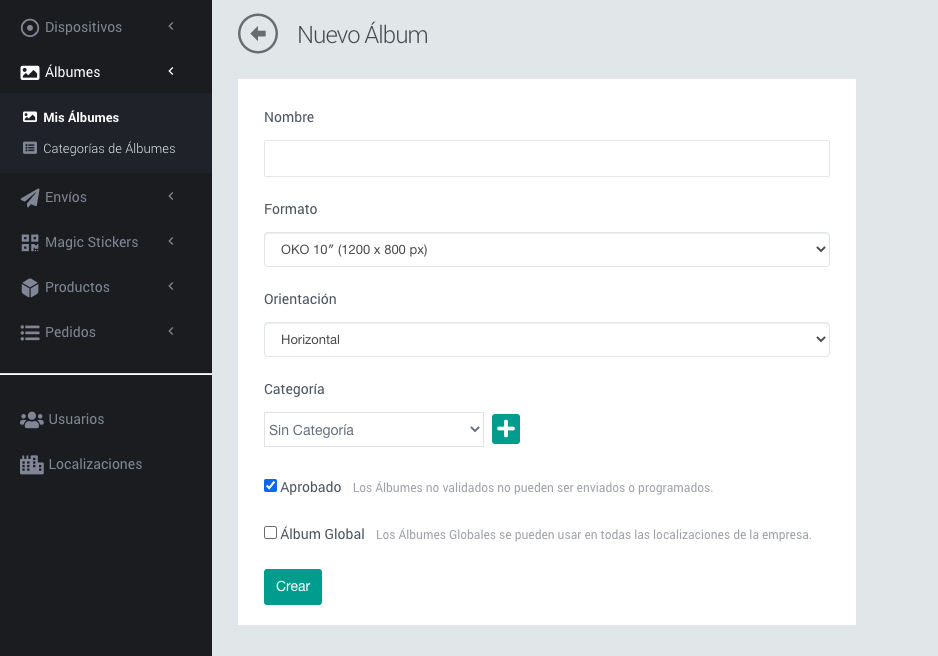The image size is (938, 656).
Task: Click the Álbumes picture icon
Action: click(x=29, y=72)
